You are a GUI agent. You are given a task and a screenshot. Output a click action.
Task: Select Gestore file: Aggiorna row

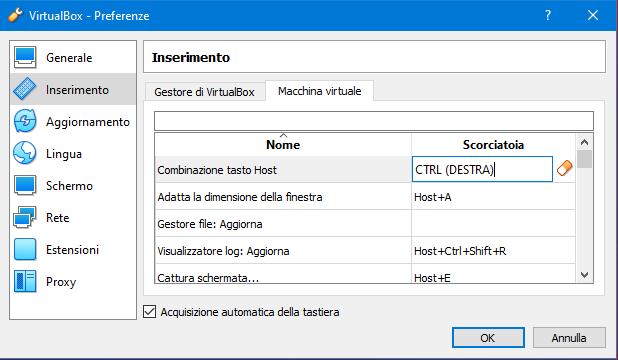click(283, 224)
